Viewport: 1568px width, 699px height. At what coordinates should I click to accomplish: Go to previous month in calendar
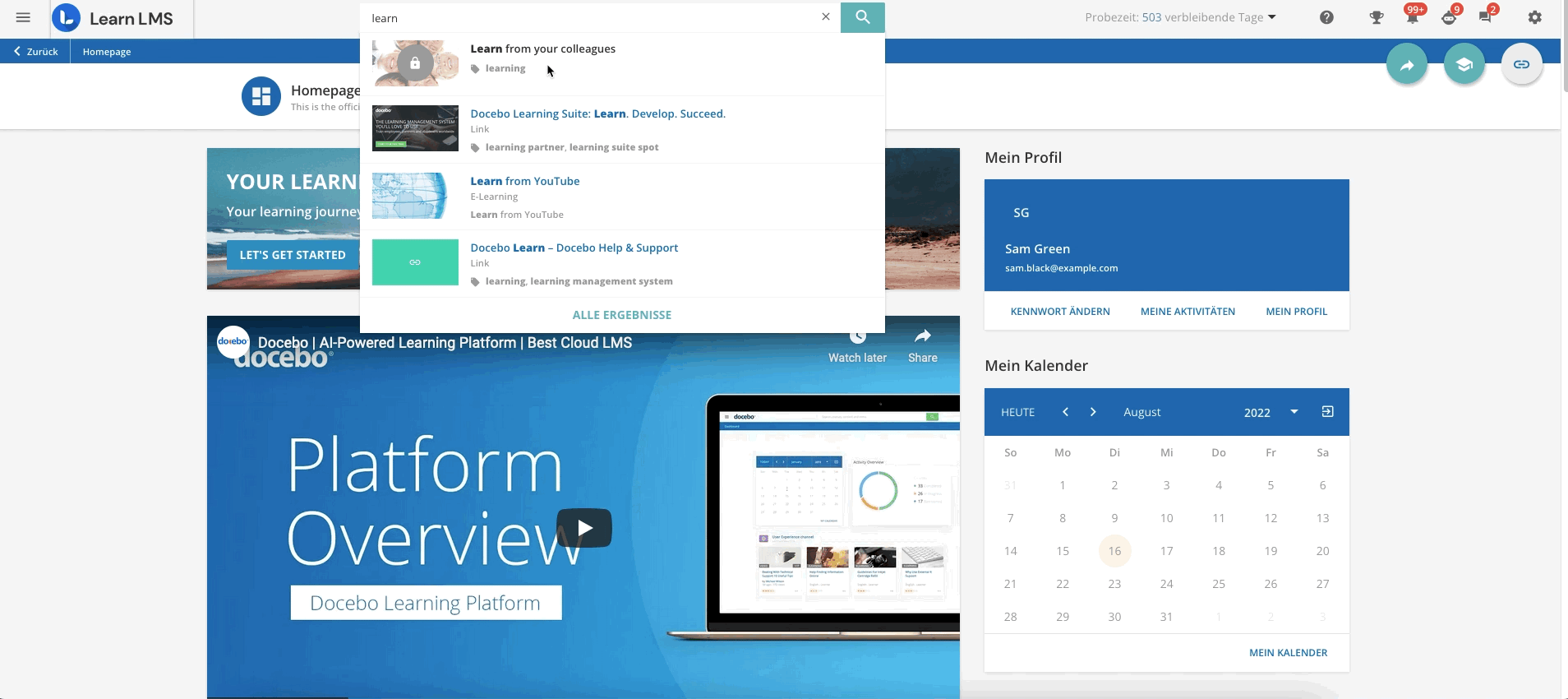pos(1065,412)
